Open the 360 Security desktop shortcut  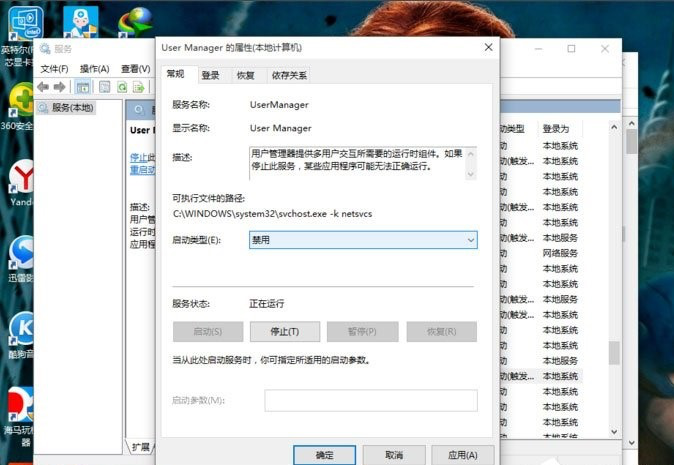click(20, 102)
